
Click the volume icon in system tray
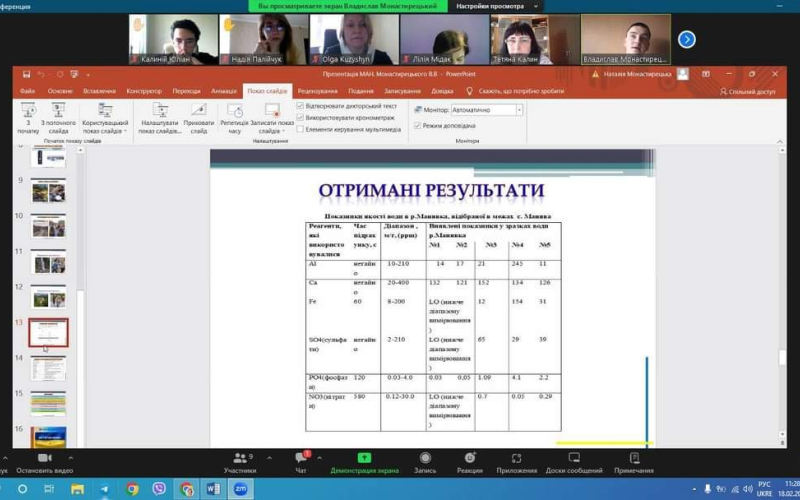747,489
